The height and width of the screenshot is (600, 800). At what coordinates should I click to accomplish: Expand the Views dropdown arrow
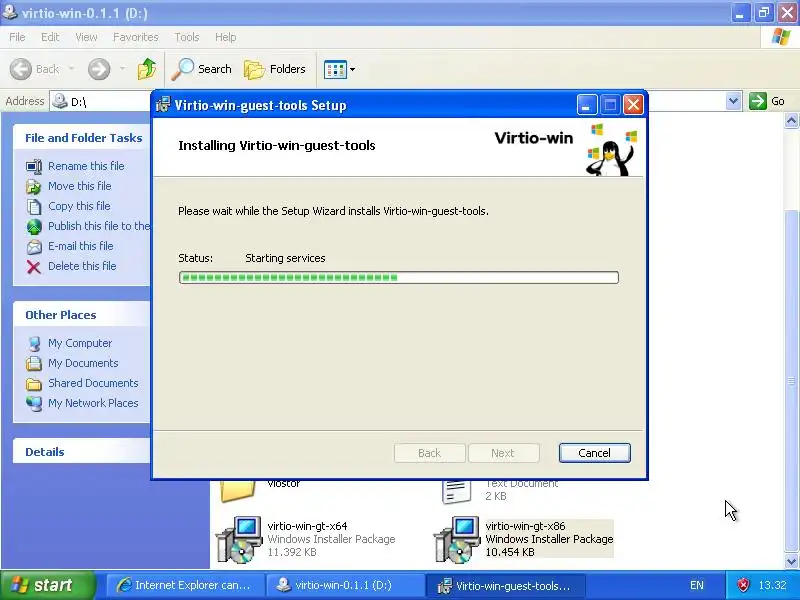pyautogui.click(x=352, y=69)
